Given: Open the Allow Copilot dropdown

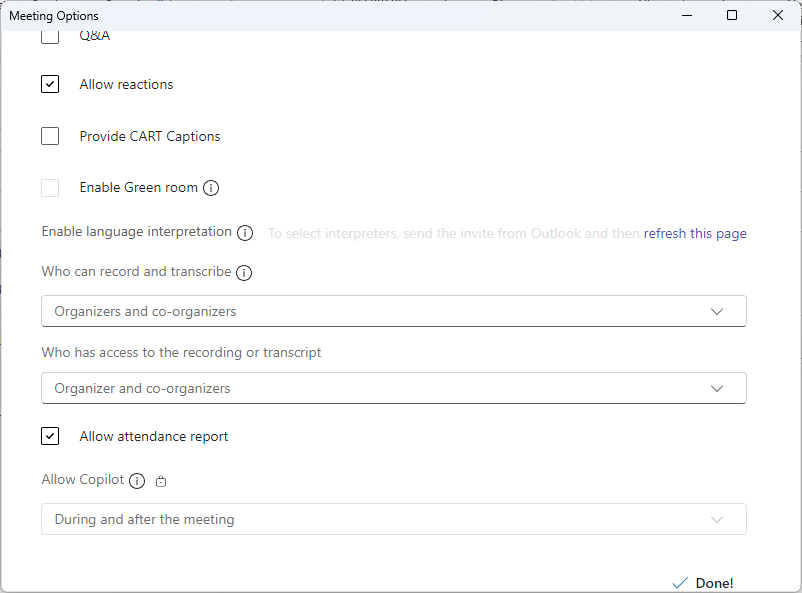Looking at the screenshot, I should coord(394,519).
